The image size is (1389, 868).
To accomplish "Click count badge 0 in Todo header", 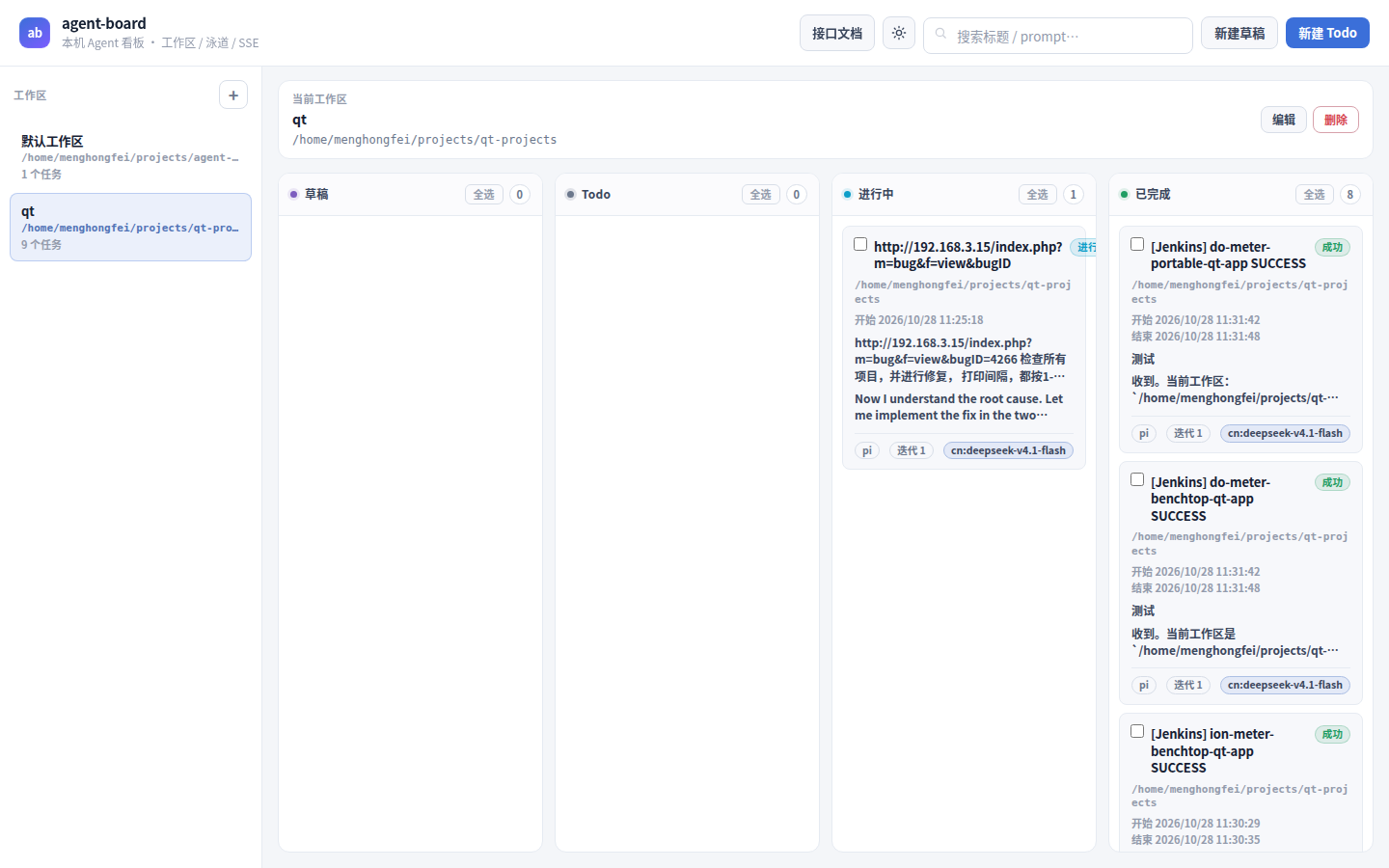I will (x=796, y=195).
